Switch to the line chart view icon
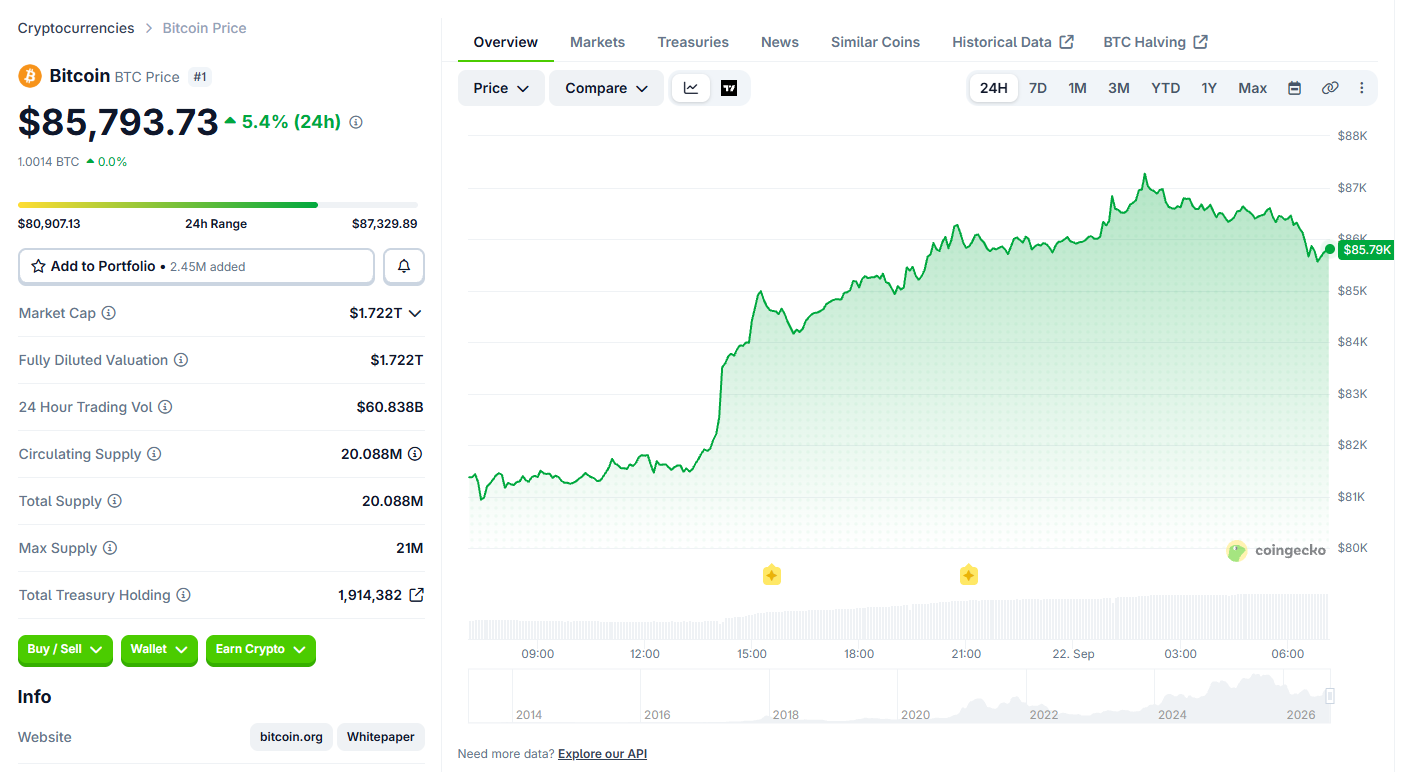This screenshot has width=1401, height=772. [x=691, y=88]
